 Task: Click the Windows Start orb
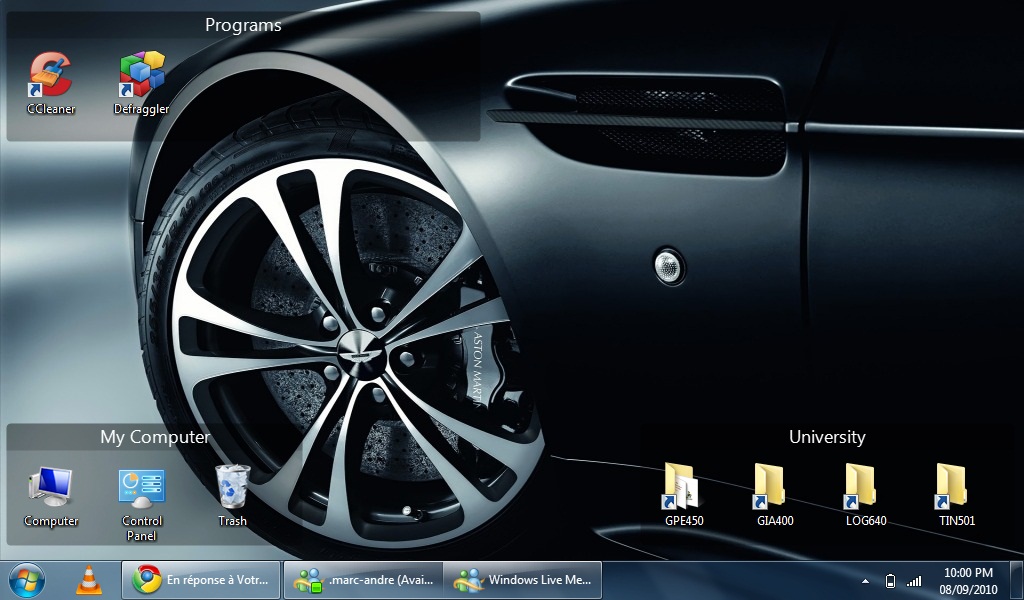[27, 580]
